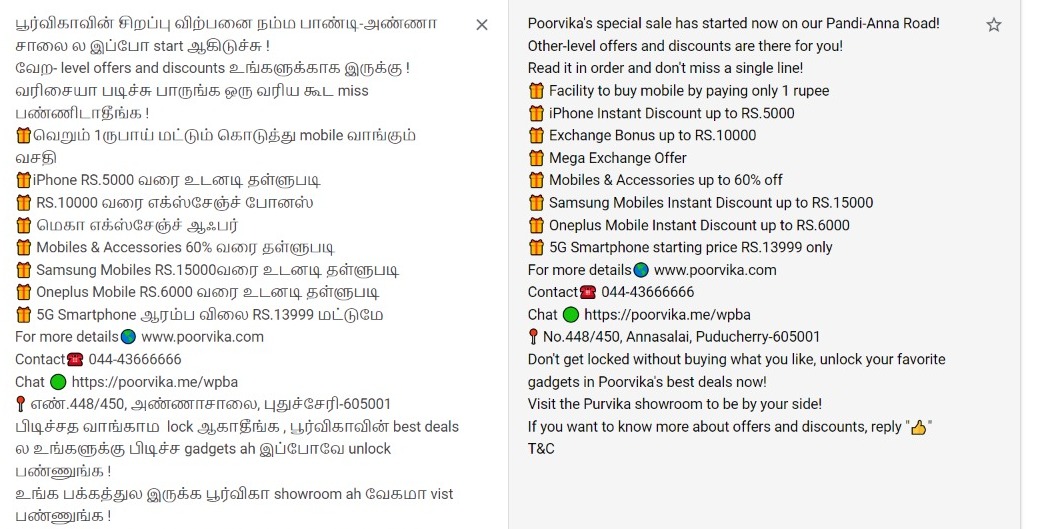Click the gift icon beside iPhone Instant Discount
The image size is (1039, 529).
536,113
